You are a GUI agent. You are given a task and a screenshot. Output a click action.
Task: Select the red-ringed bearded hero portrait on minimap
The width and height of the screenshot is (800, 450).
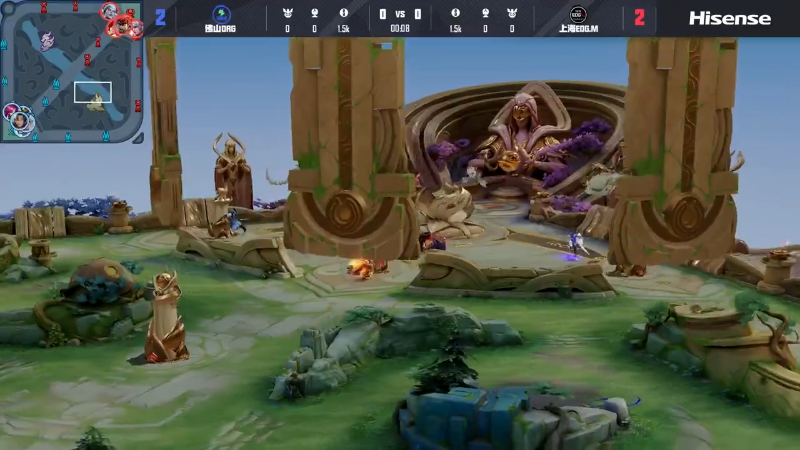click(122, 26)
